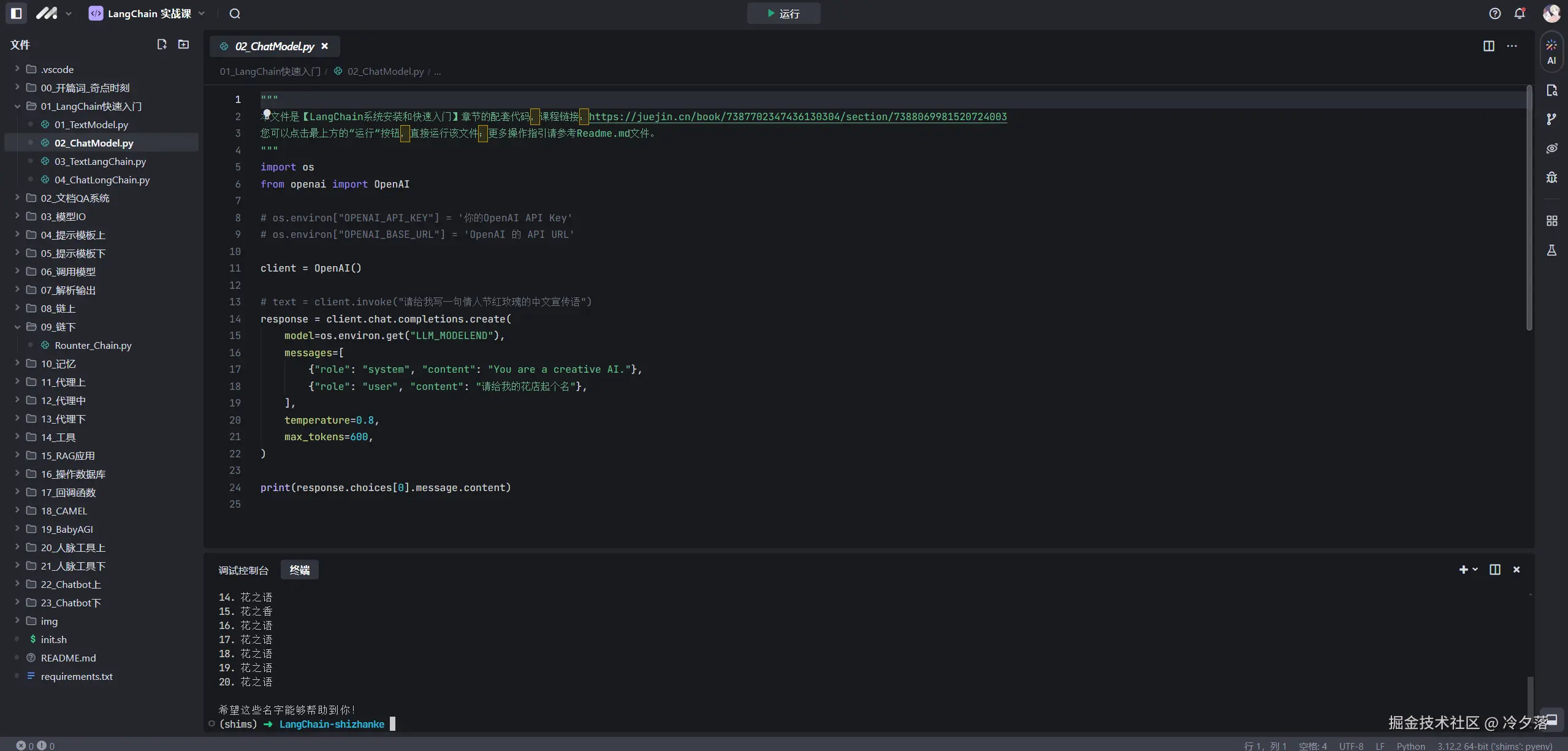Viewport: 1568px width, 751px height.
Task: Split the editor view
Action: (x=1488, y=46)
